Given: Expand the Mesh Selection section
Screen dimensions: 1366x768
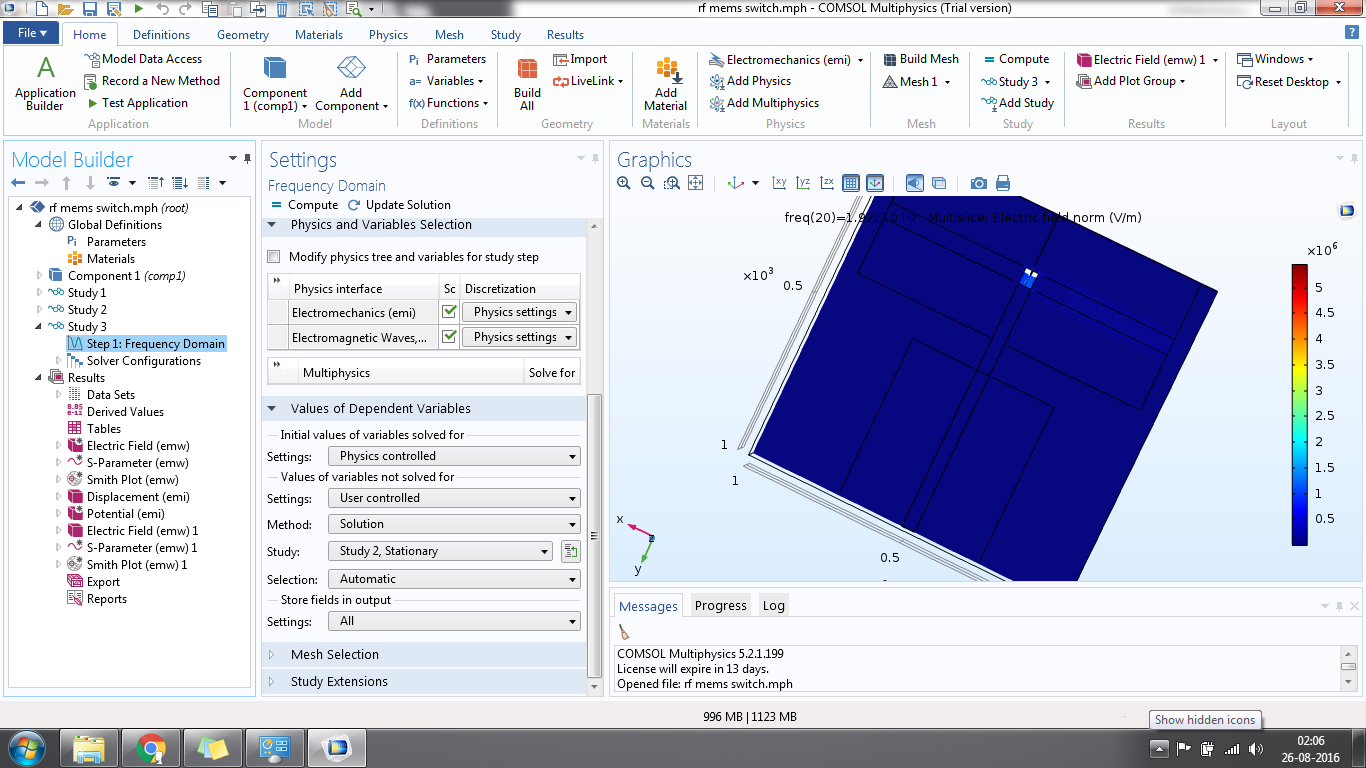Looking at the screenshot, I should point(334,655).
